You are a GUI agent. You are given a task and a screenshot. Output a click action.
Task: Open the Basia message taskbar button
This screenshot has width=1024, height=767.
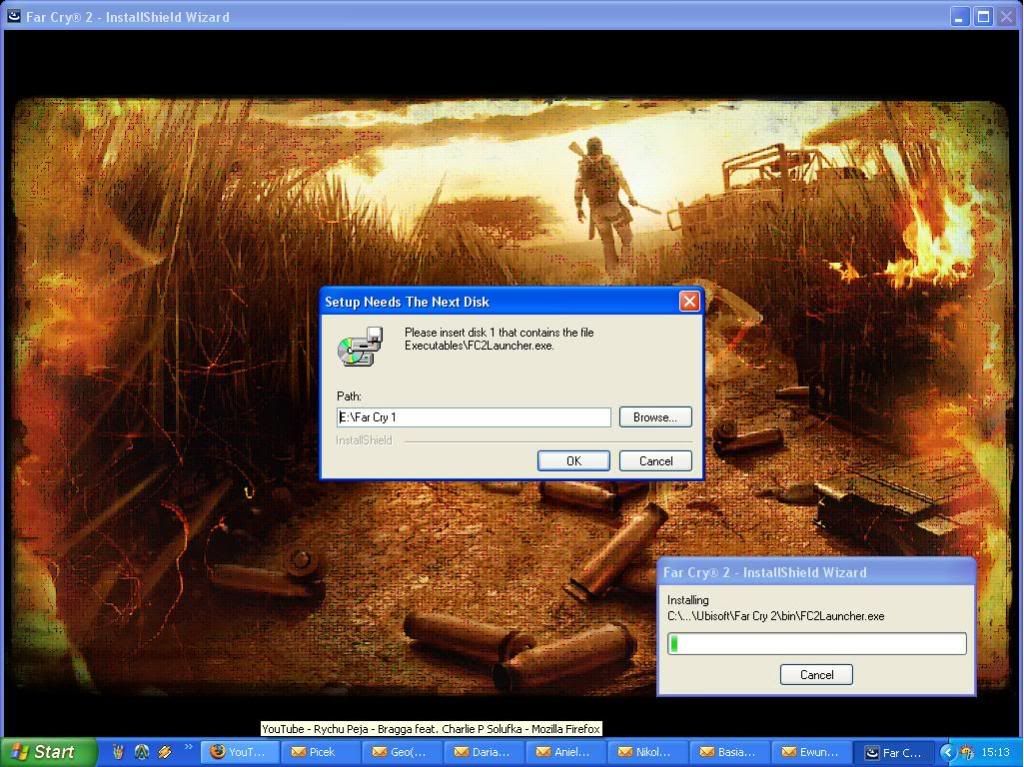pyautogui.click(x=729, y=752)
